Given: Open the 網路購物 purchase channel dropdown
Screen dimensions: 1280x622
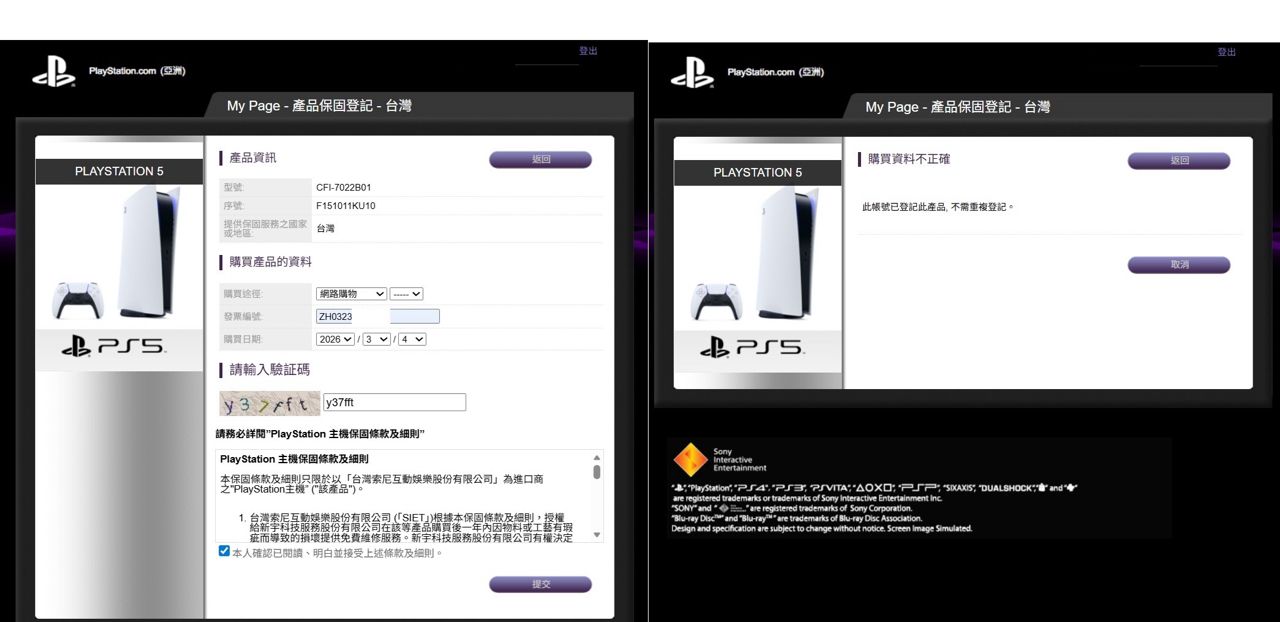Looking at the screenshot, I should pyautogui.click(x=351, y=294).
